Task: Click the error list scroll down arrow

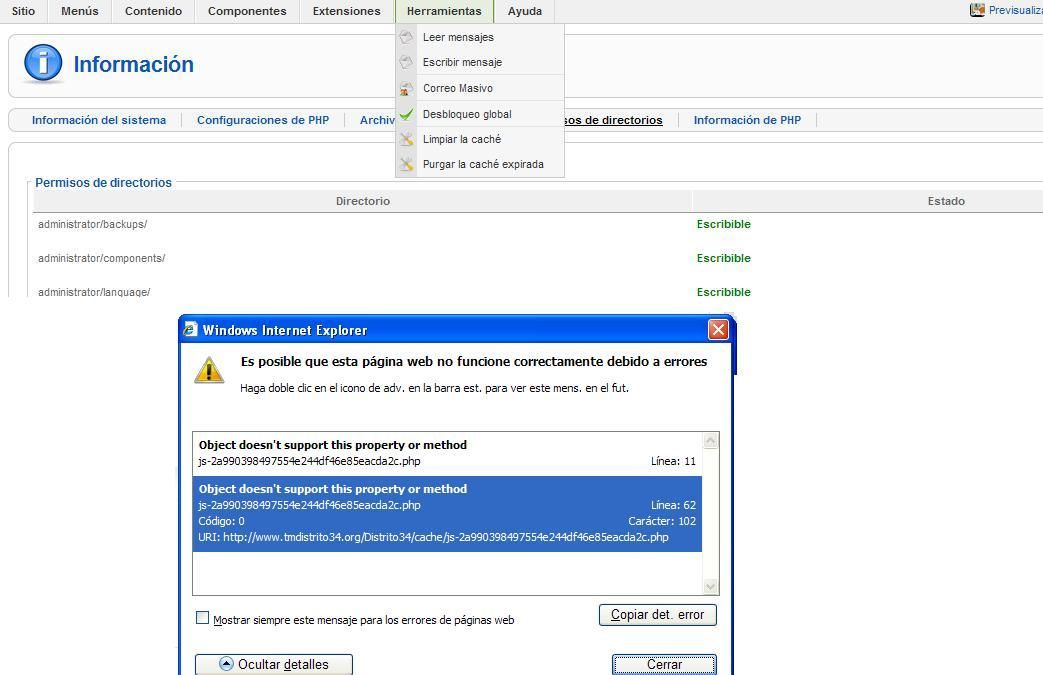Action: coord(710,587)
